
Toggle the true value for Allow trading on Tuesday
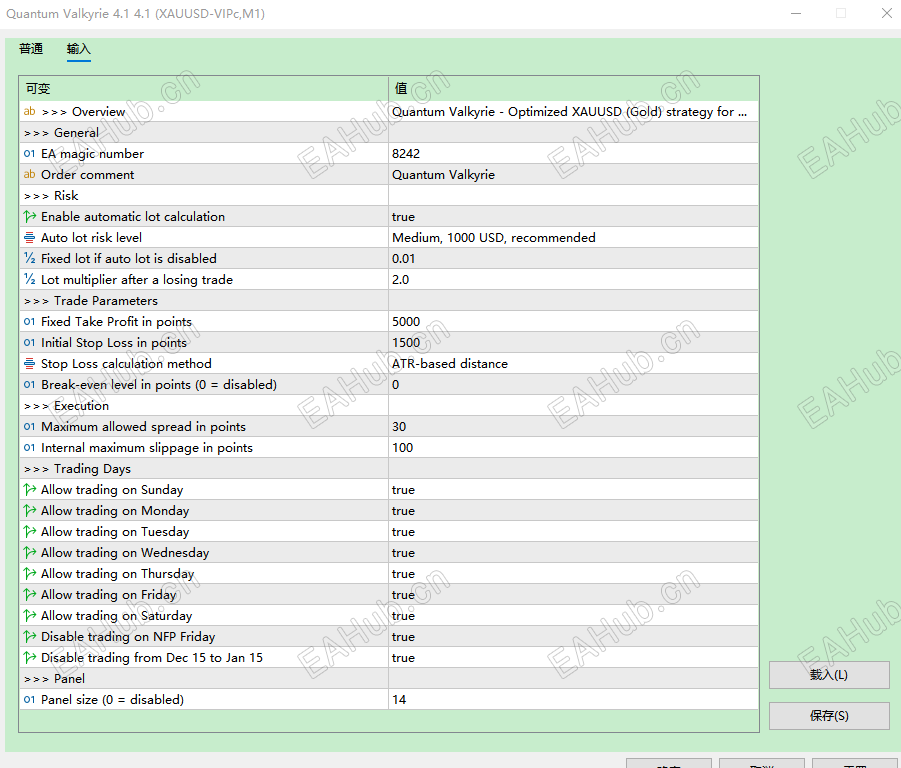pyautogui.click(x=573, y=531)
